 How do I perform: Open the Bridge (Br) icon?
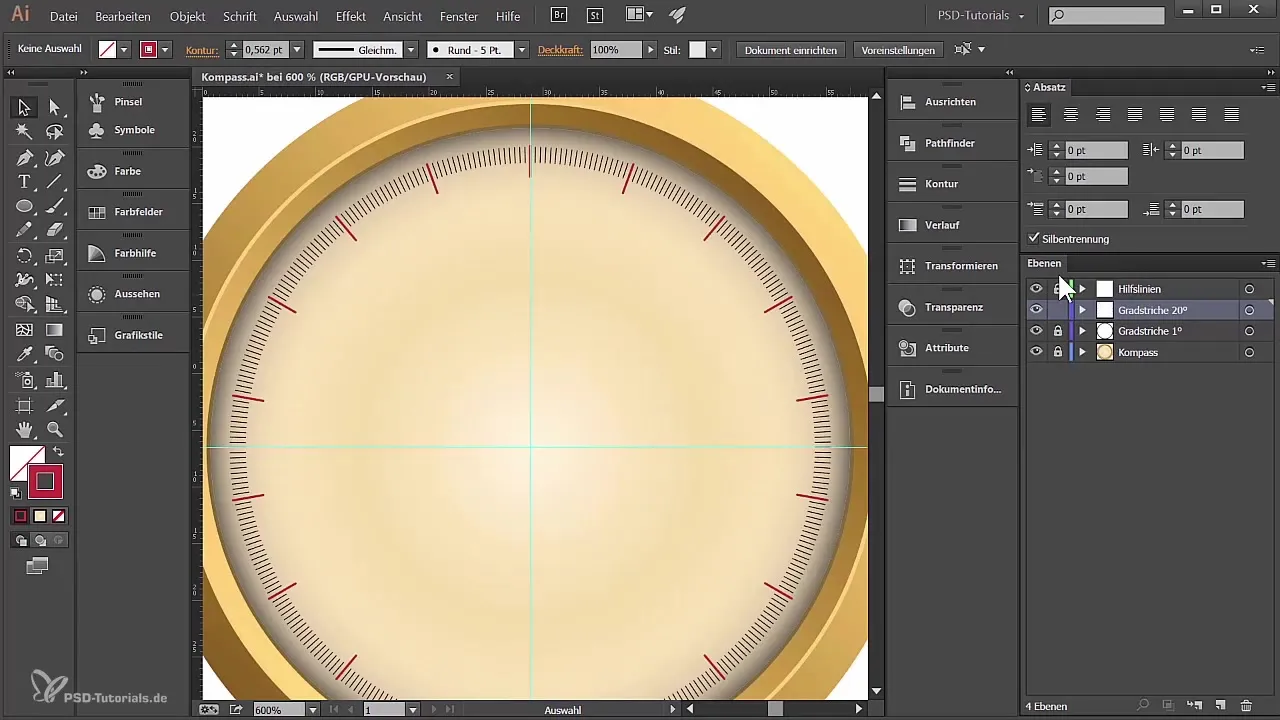[x=561, y=15]
